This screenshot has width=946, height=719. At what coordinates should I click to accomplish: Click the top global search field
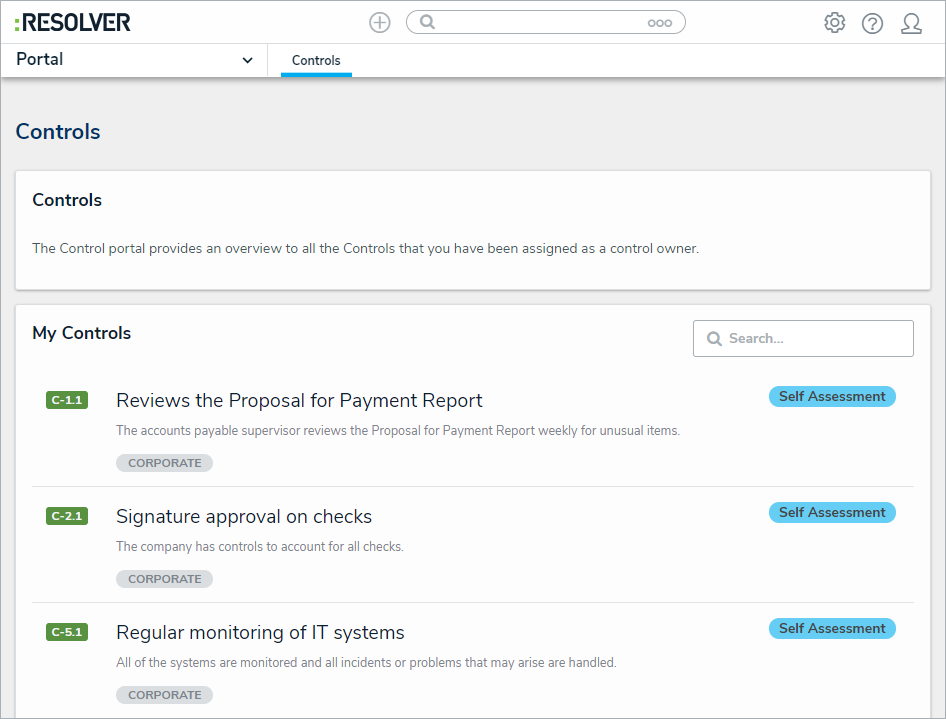tap(540, 22)
